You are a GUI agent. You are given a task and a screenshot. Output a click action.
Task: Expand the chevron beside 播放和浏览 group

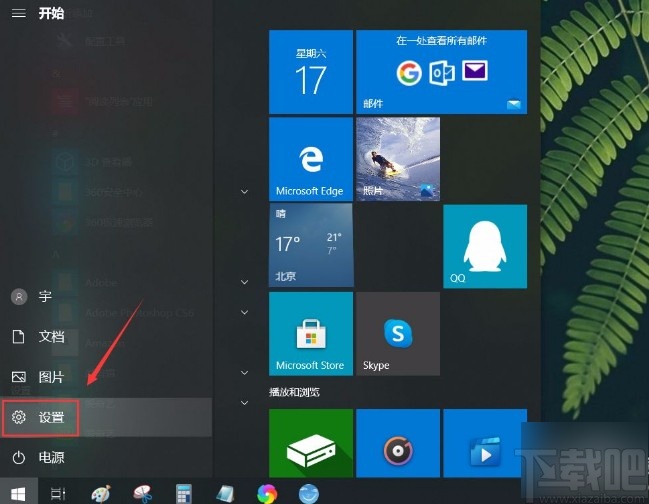[245, 403]
